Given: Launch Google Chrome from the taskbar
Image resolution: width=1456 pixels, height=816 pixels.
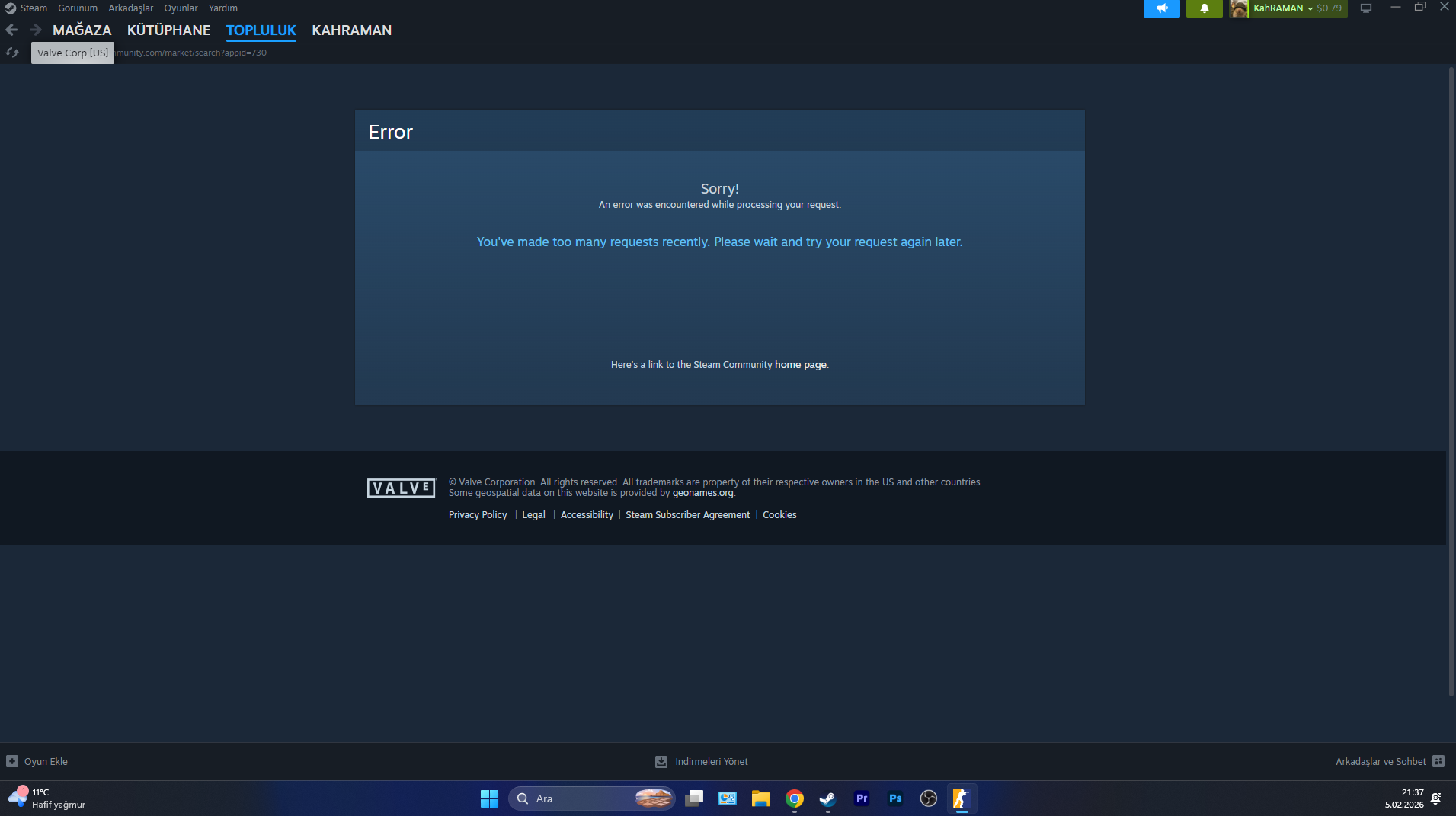Looking at the screenshot, I should (x=795, y=798).
